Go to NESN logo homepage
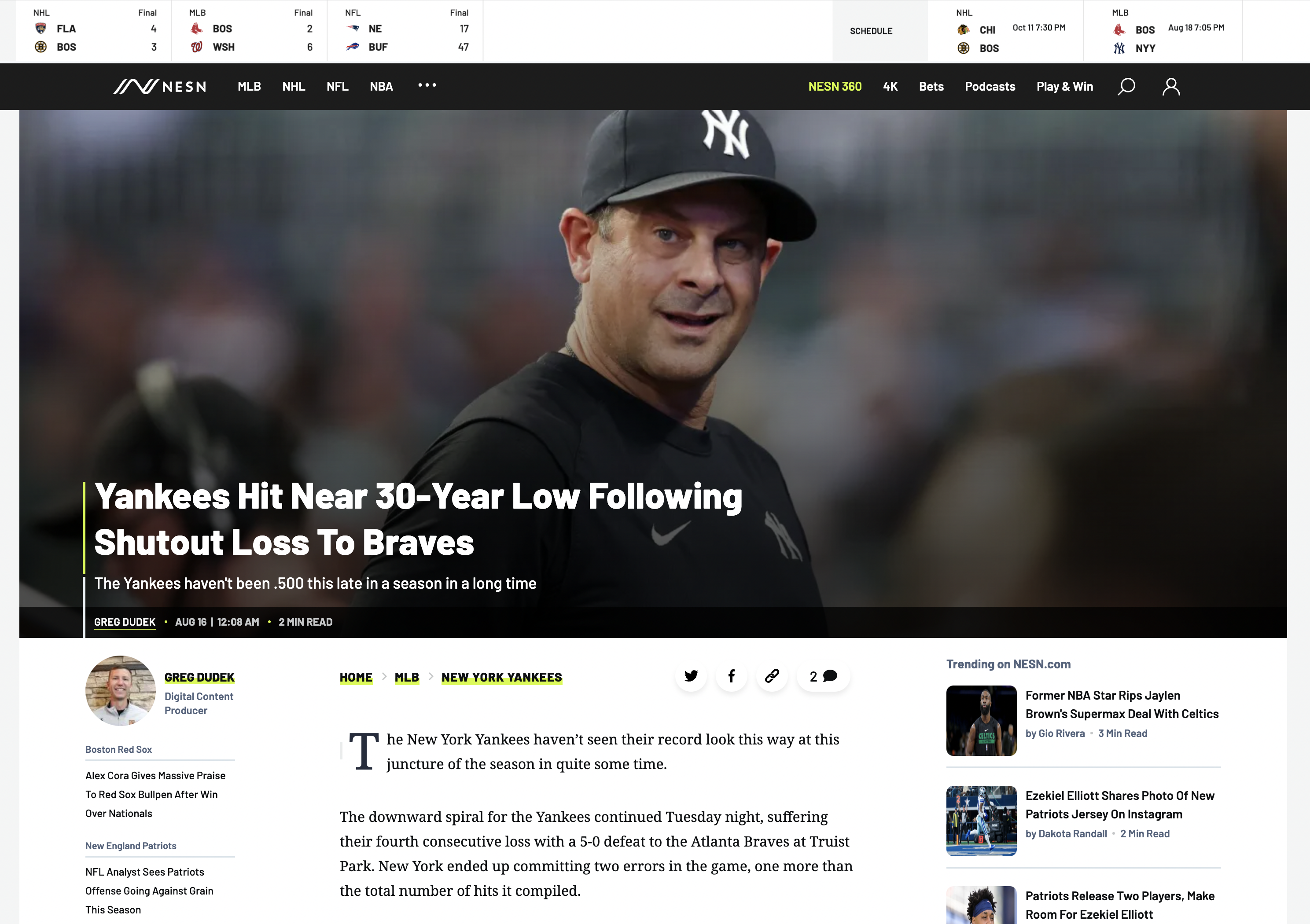This screenshot has height=924, width=1310. point(159,87)
